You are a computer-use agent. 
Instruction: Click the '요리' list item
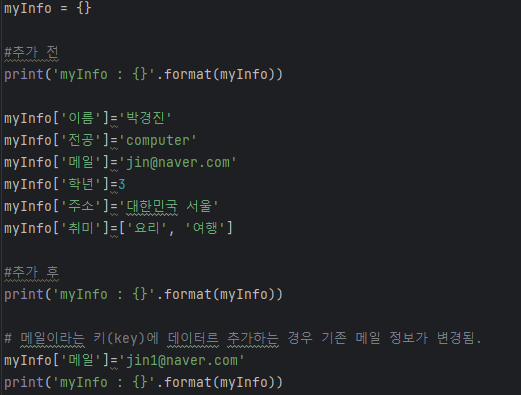(x=147, y=228)
